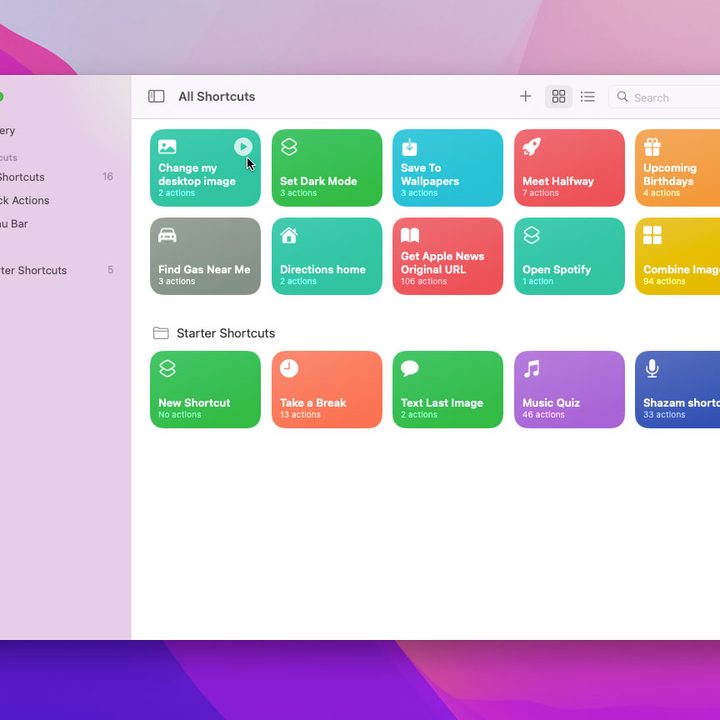Select the Set Dark Mode shortcut title
The height and width of the screenshot is (720, 720).
[x=318, y=181]
